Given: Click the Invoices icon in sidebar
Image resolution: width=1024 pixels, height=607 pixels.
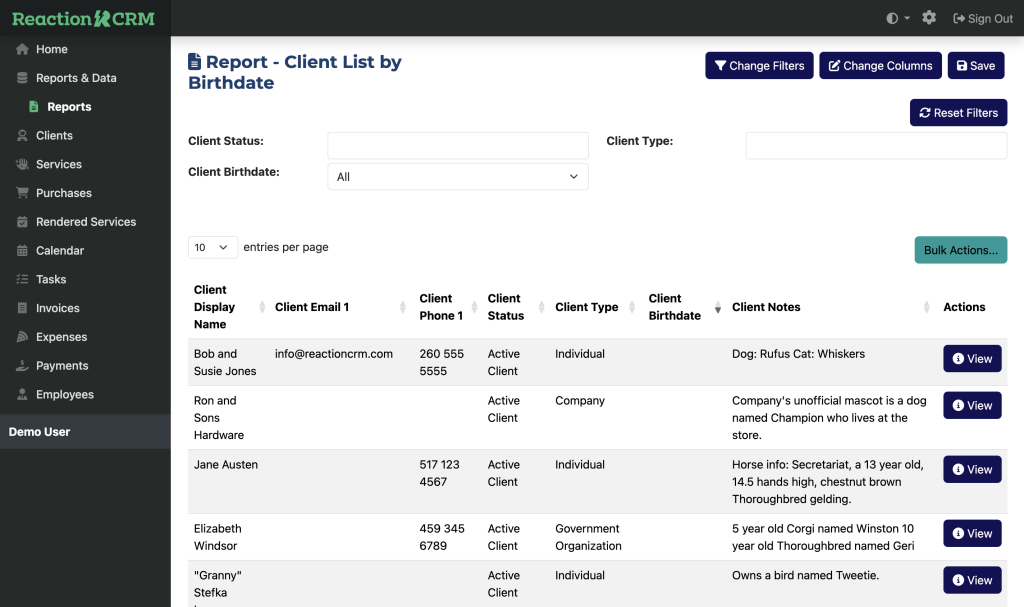Looking at the screenshot, I should [23, 308].
